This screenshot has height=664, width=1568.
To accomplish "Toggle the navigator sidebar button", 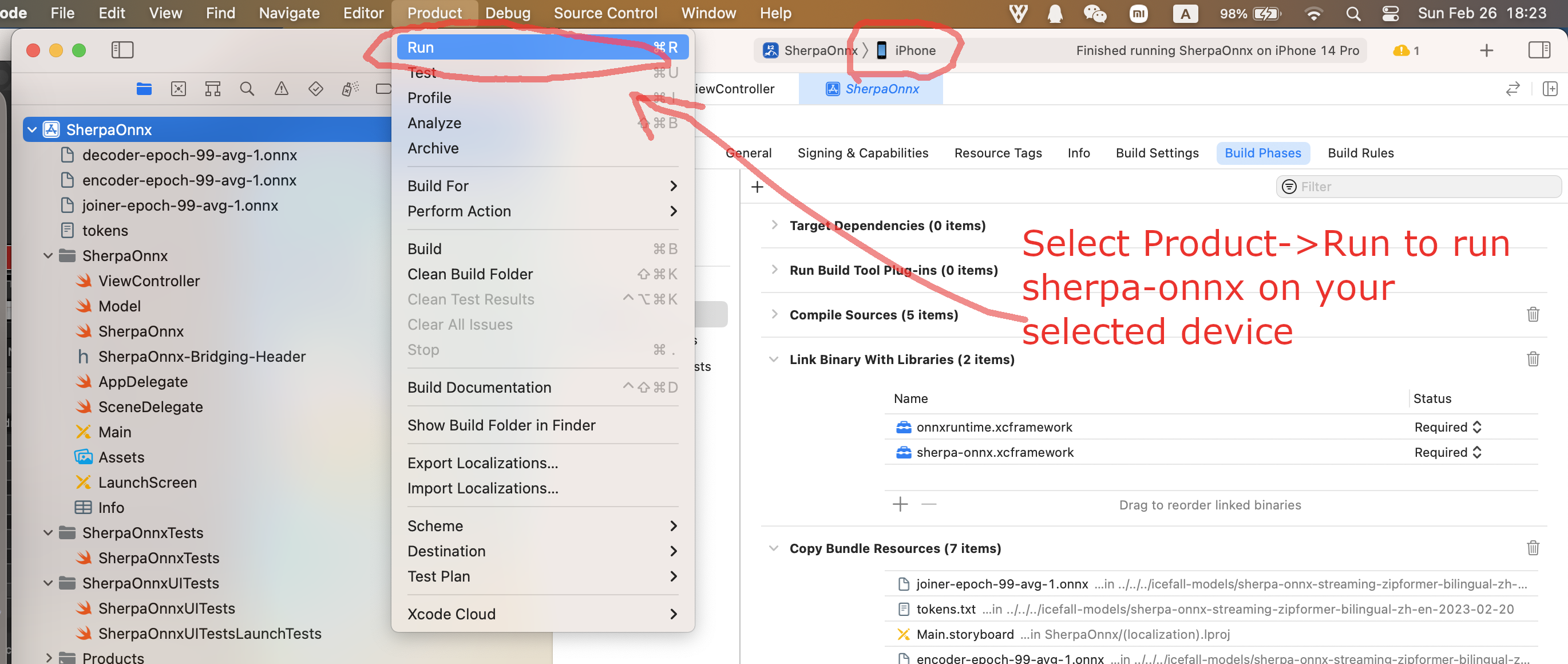I will pos(122,50).
